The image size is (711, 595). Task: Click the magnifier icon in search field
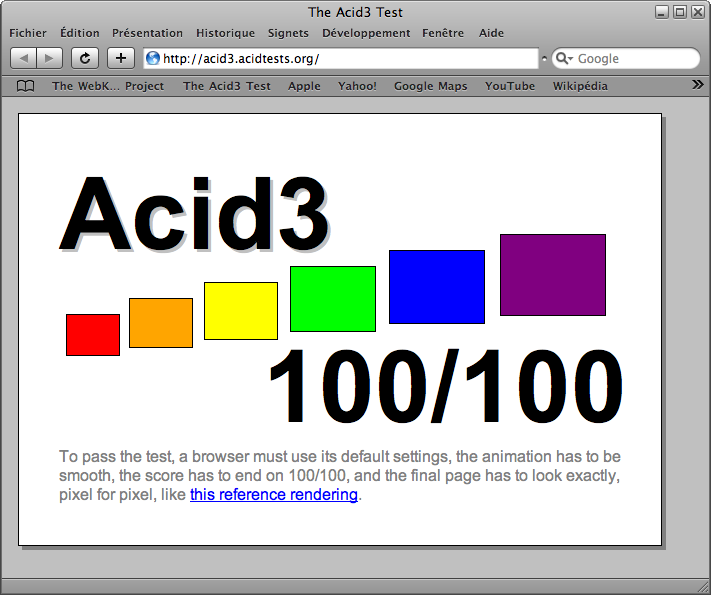[564, 59]
